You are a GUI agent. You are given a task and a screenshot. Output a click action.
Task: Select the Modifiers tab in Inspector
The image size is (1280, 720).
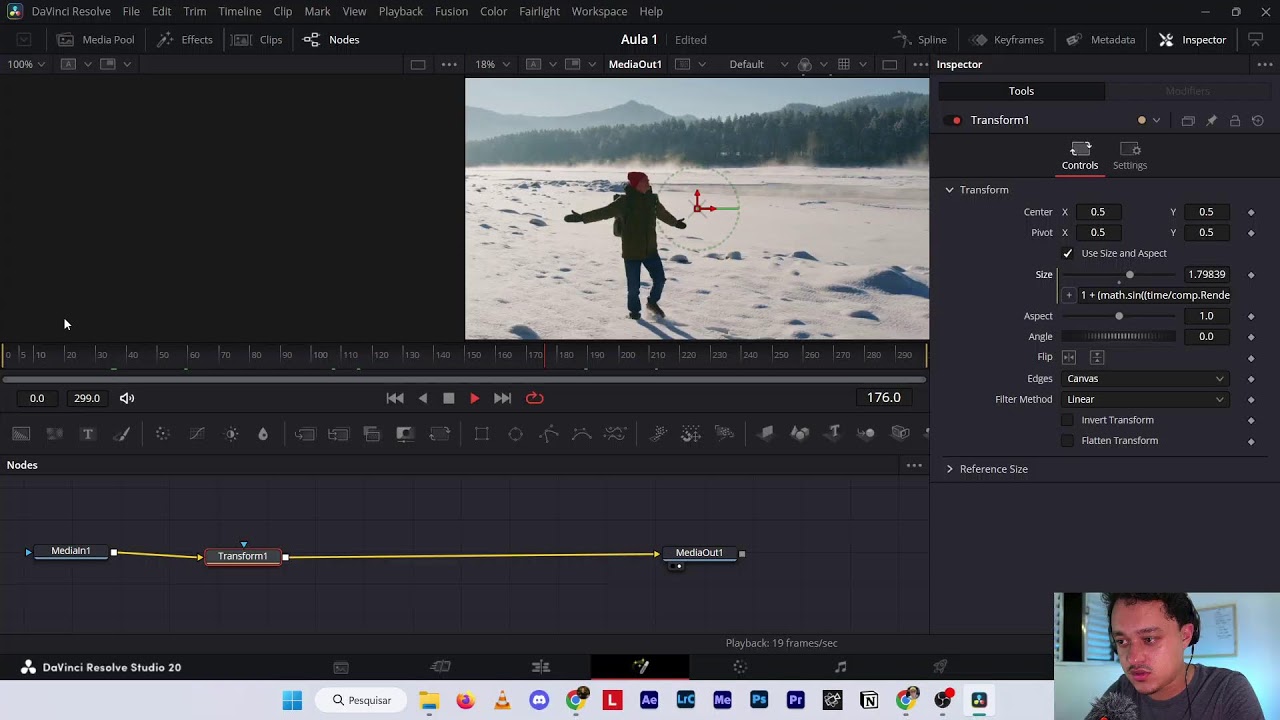pos(1187,91)
